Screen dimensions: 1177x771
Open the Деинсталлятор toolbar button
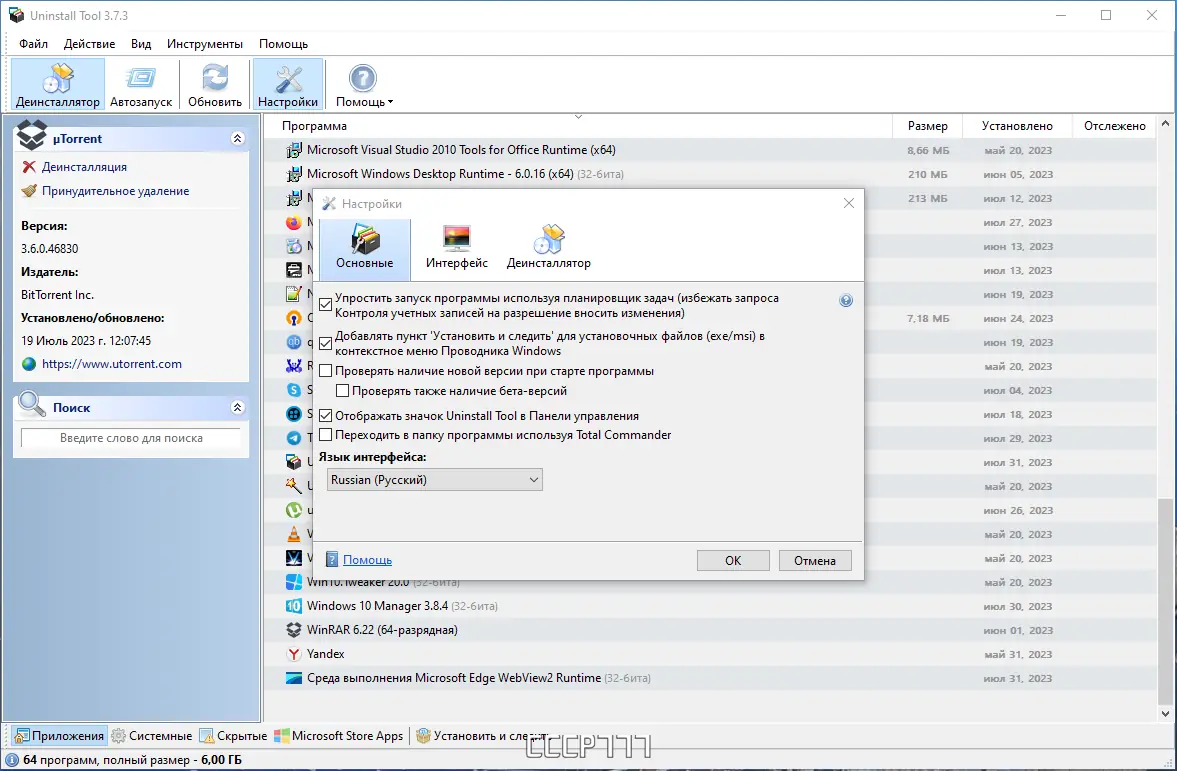[58, 84]
